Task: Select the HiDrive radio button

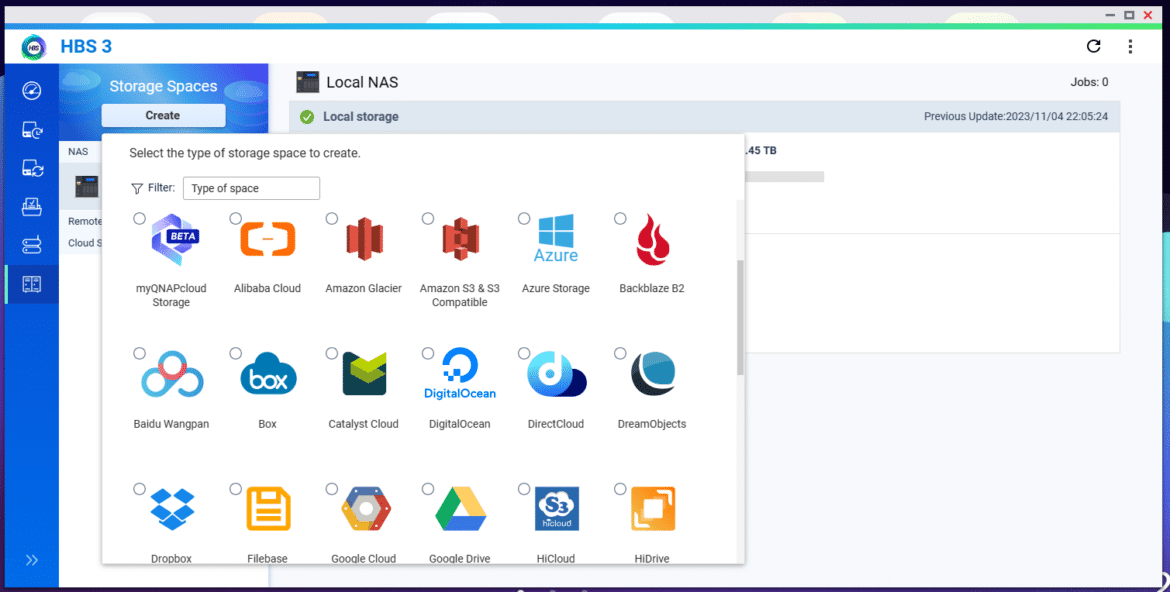Action: pos(620,489)
